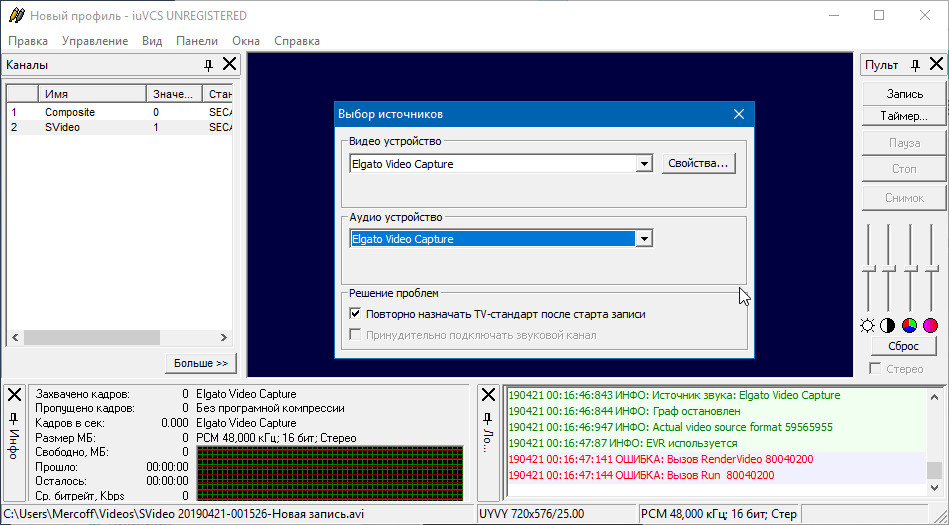This screenshot has width=949, height=525.
Task: Open the Панели menu
Action: pos(197,41)
